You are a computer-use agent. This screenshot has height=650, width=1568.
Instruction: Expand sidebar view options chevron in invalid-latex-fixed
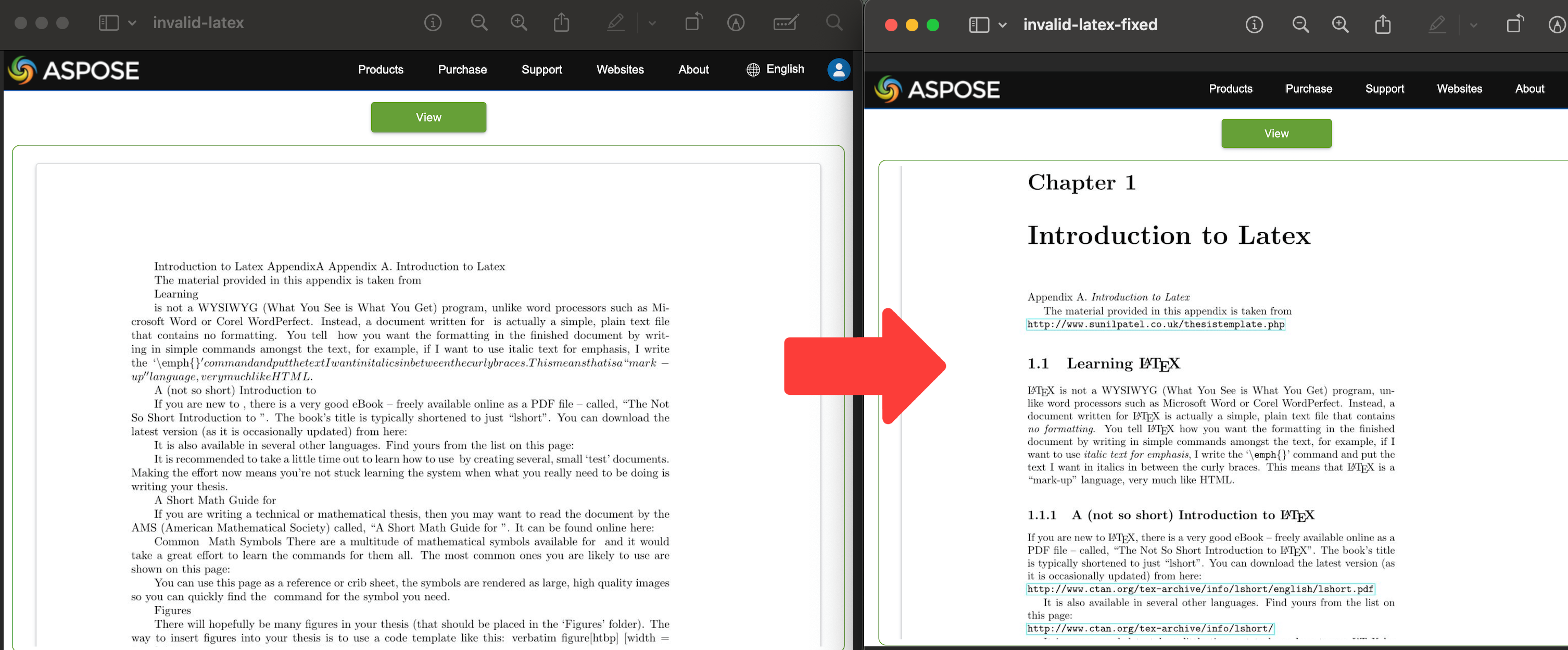(1003, 25)
